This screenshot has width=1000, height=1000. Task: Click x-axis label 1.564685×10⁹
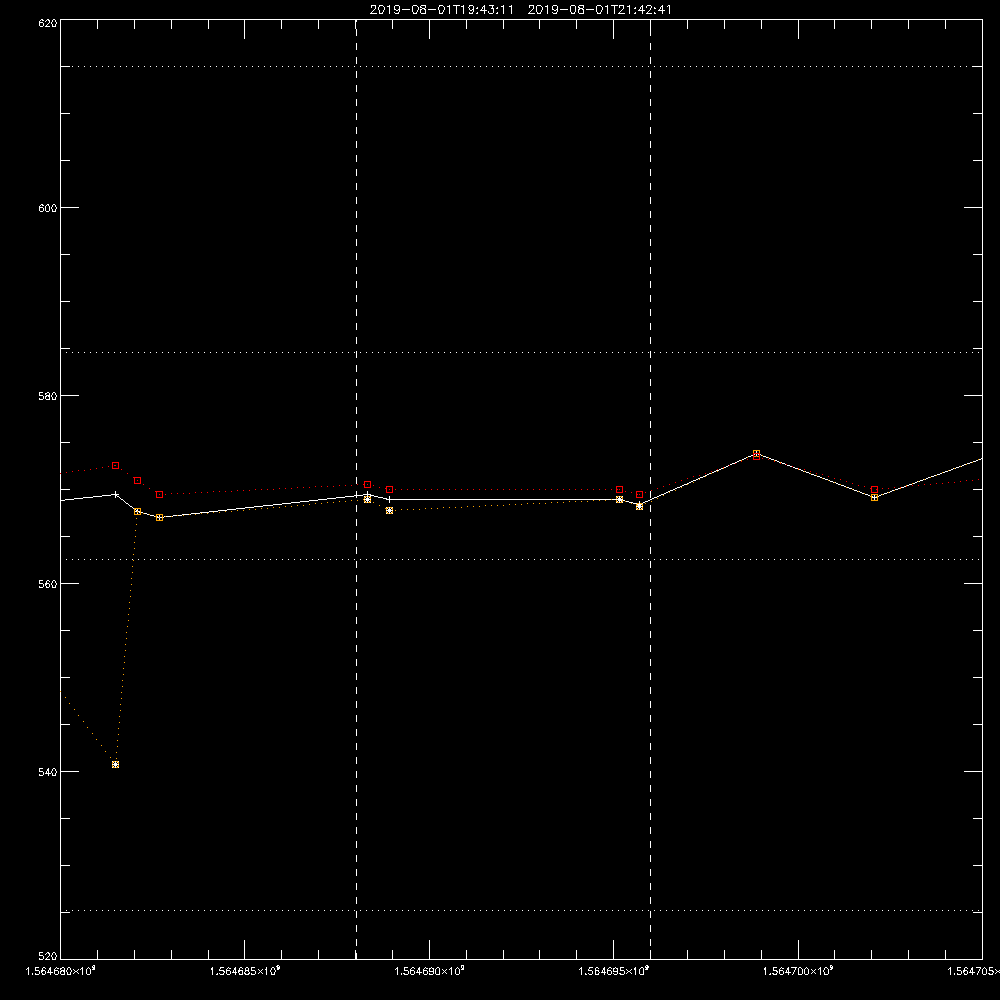click(x=245, y=971)
